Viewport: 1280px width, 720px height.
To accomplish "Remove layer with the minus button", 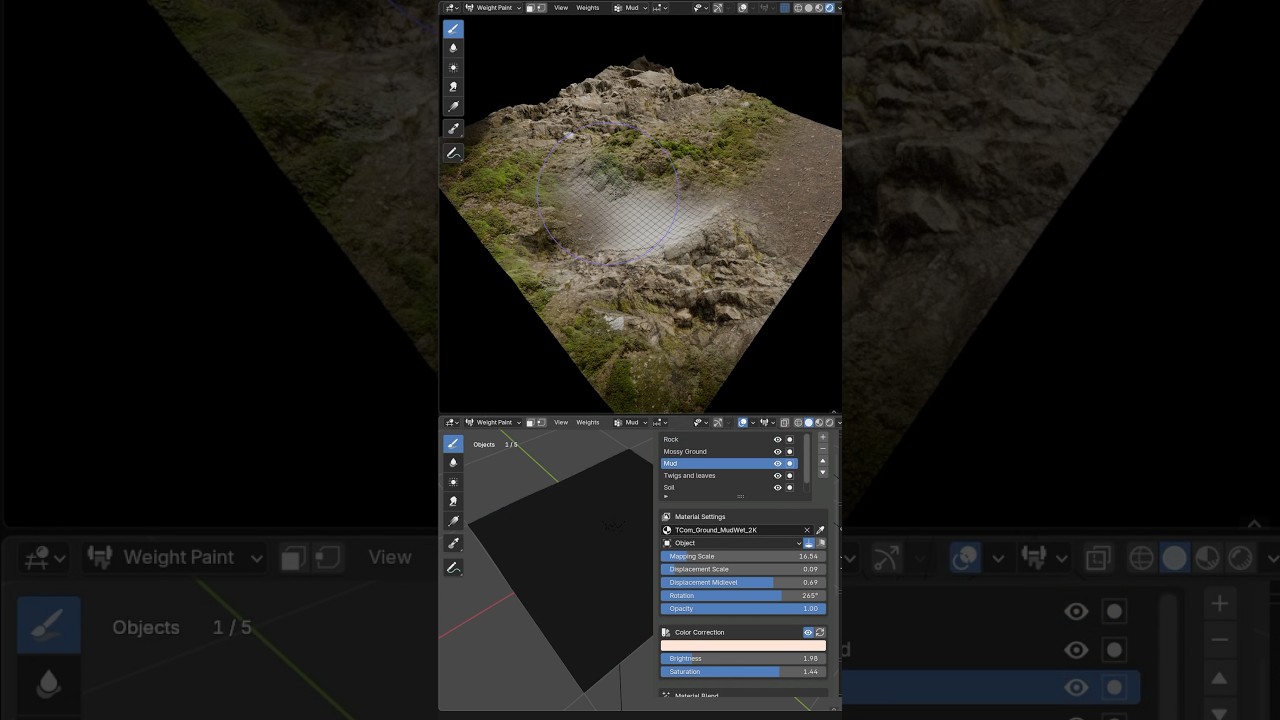I will pos(823,448).
